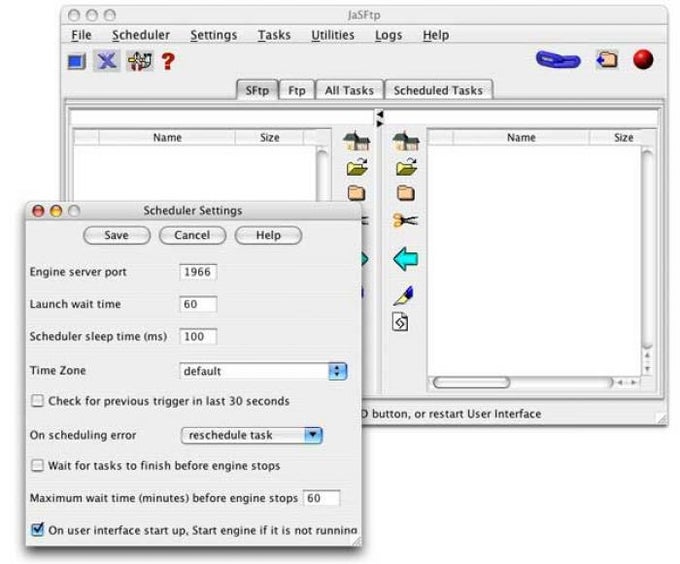The image size is (680, 564).
Task: Click the scissors delete icon
Action: (405, 220)
